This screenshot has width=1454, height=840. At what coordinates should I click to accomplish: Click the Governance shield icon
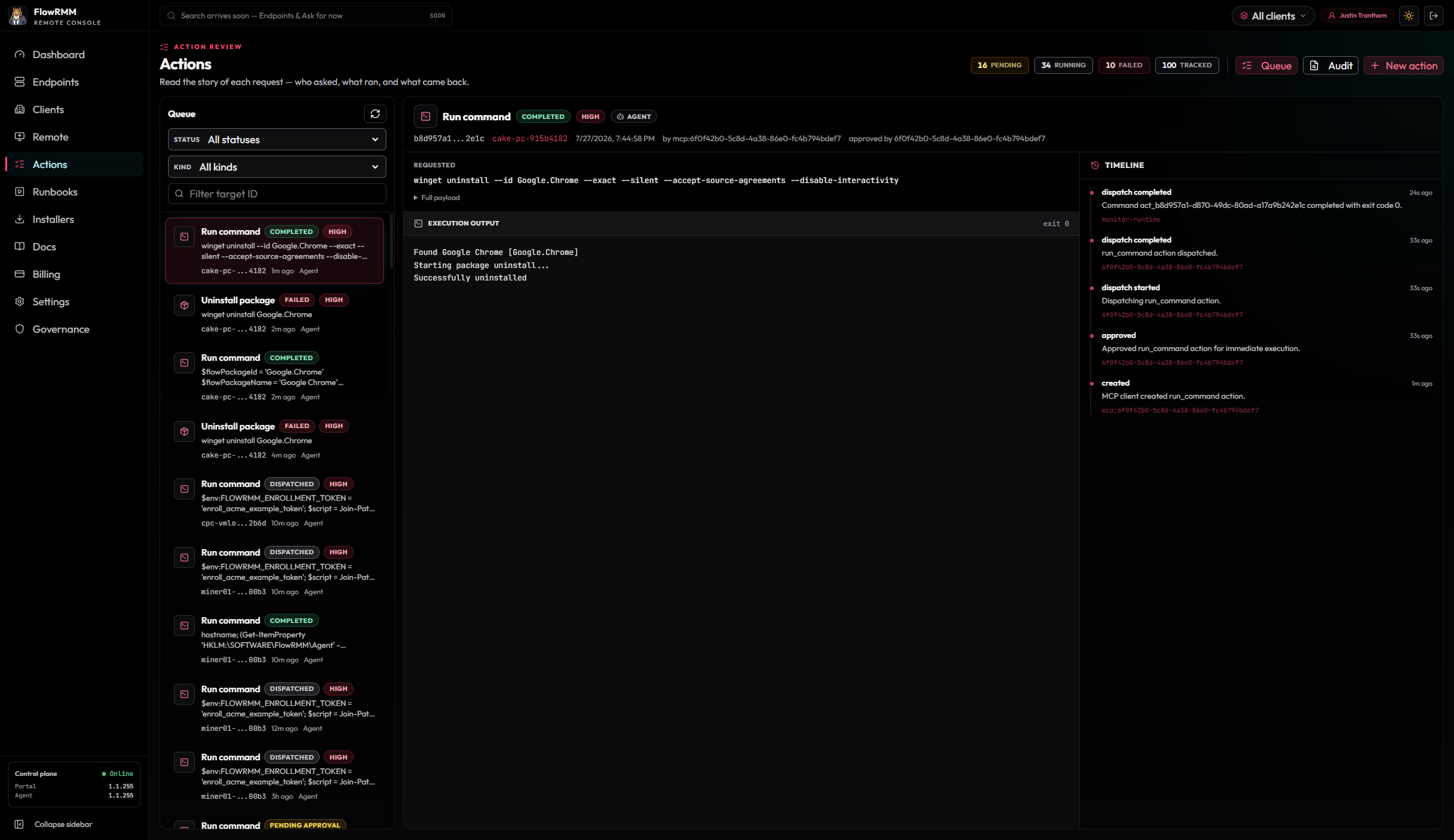[x=20, y=329]
